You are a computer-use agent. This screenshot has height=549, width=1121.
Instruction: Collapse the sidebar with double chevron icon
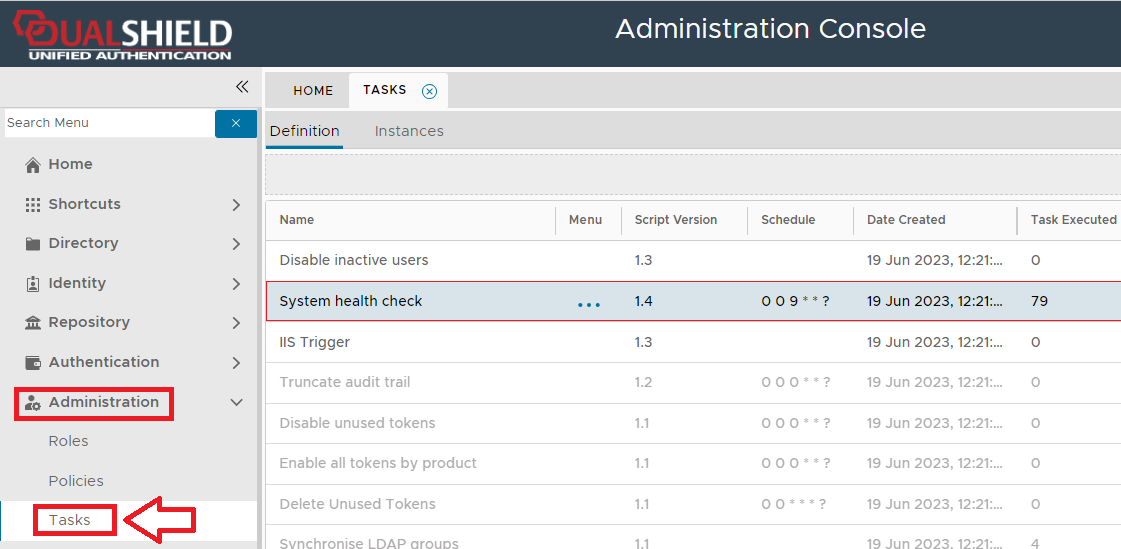[241, 87]
